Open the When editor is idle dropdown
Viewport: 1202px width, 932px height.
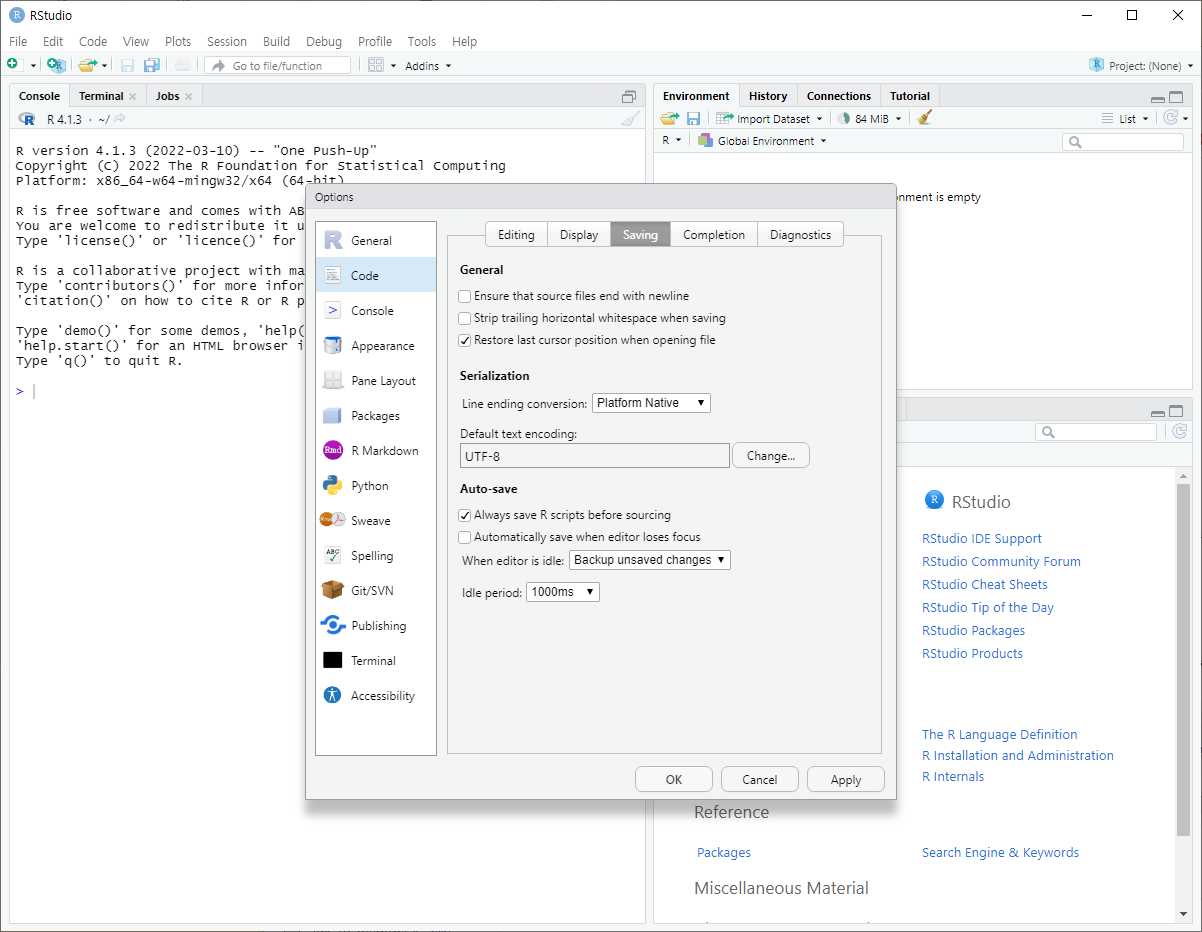click(650, 560)
